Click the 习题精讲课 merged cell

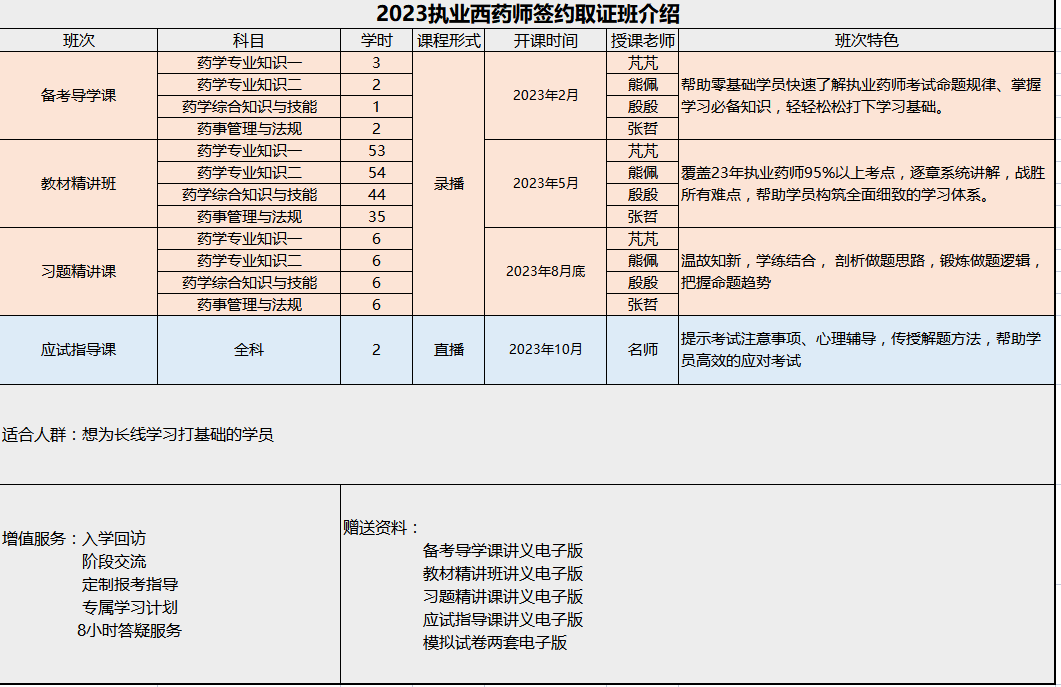coord(79,272)
